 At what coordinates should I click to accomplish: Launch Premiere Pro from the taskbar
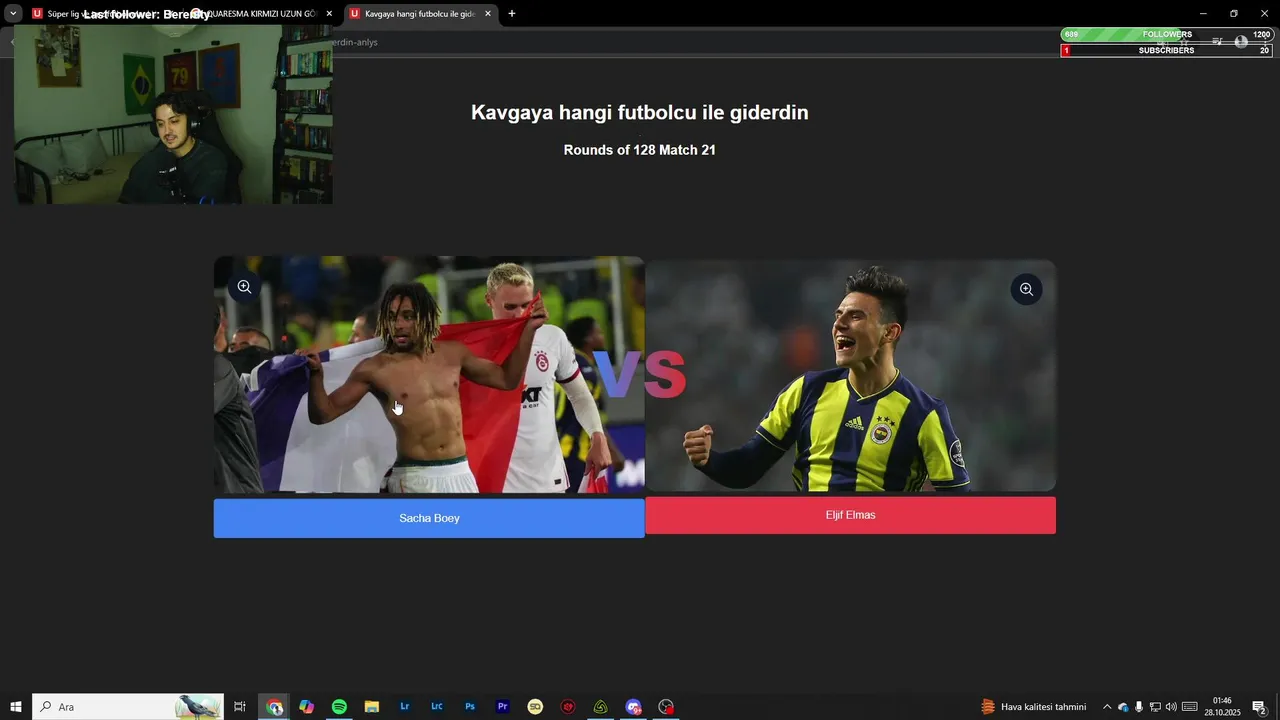(503, 707)
